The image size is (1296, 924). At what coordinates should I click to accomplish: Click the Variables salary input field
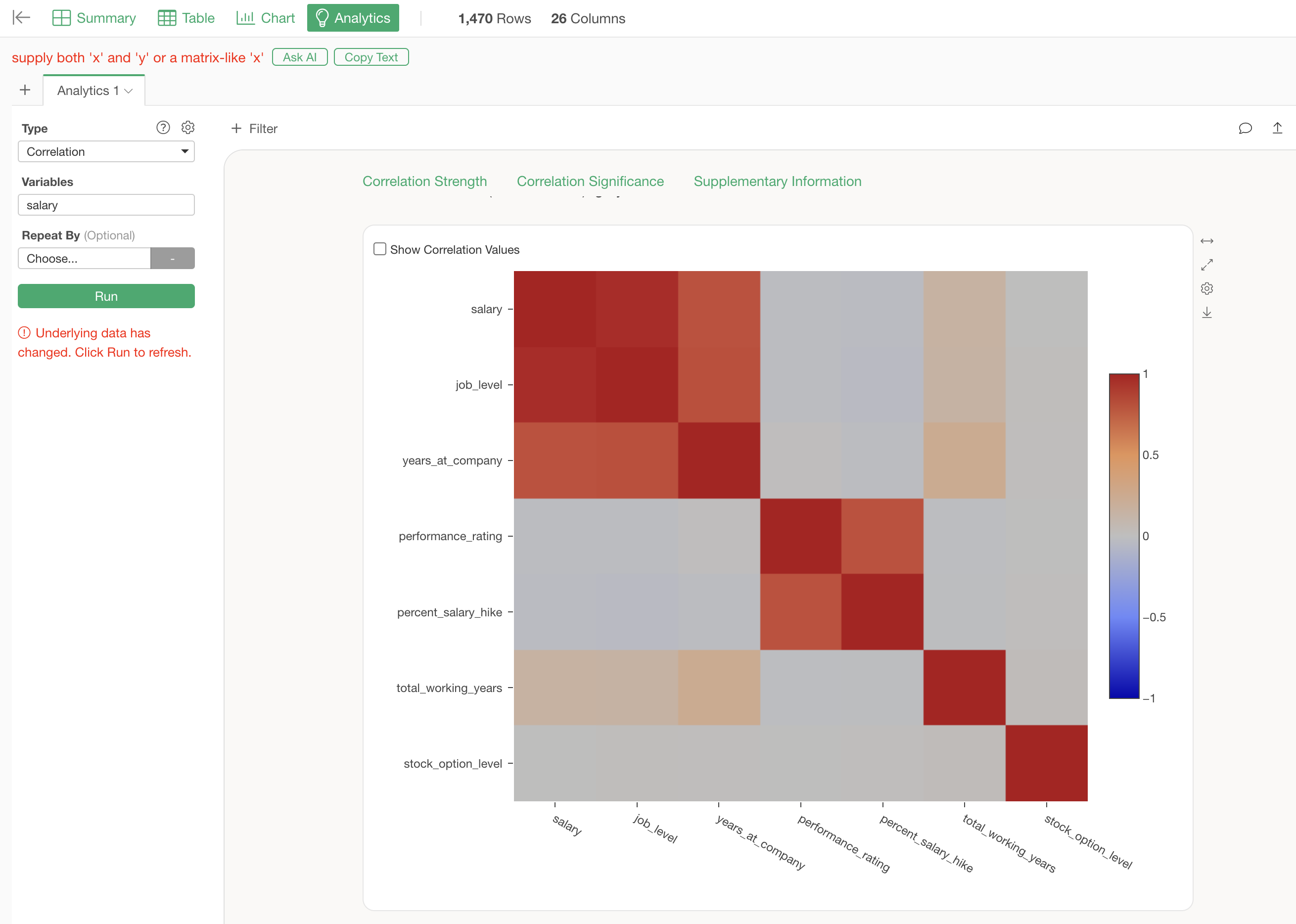106,205
